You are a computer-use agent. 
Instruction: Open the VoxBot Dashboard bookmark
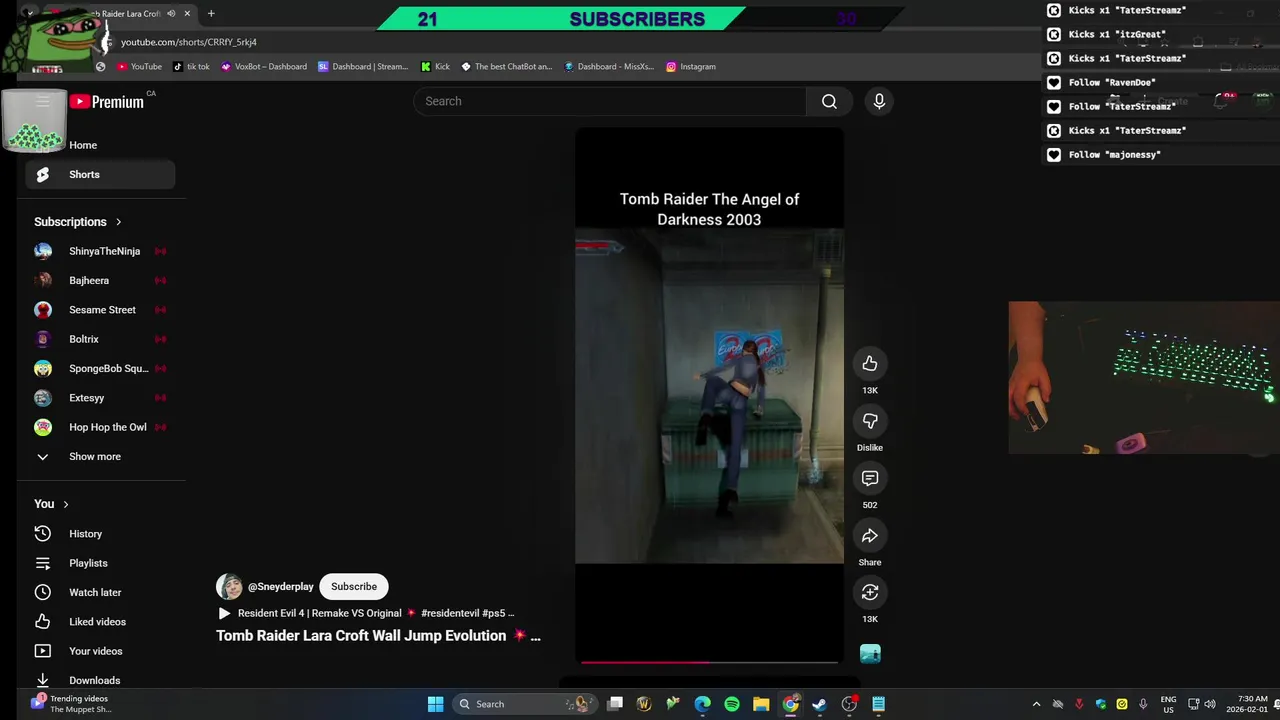click(264, 66)
